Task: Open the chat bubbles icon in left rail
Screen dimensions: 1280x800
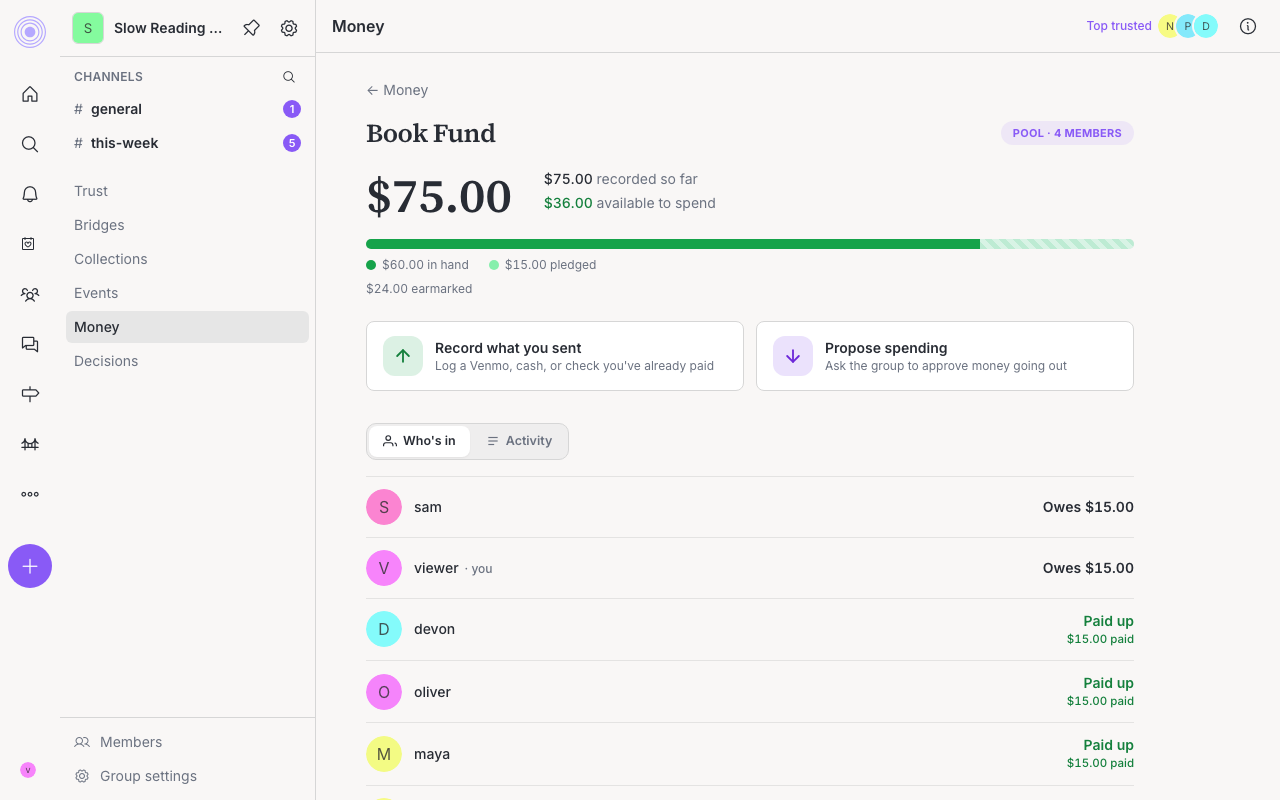Action: point(30,344)
